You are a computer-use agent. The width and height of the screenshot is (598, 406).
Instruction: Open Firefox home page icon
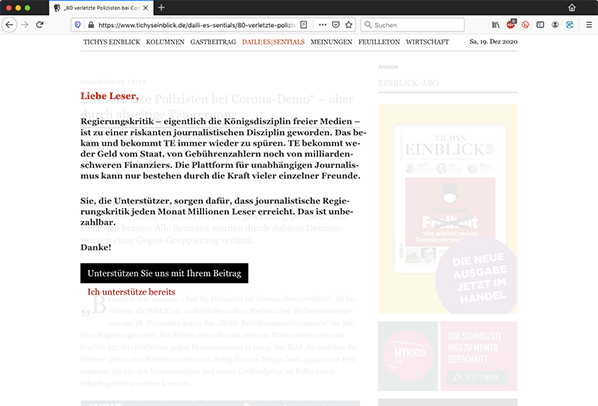(x=572, y=8)
